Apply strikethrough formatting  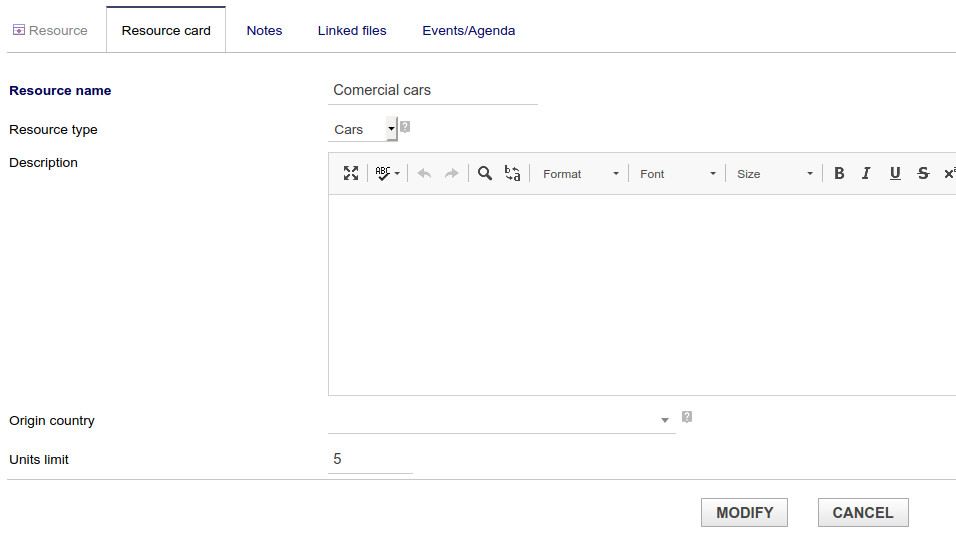pyautogui.click(x=923, y=173)
